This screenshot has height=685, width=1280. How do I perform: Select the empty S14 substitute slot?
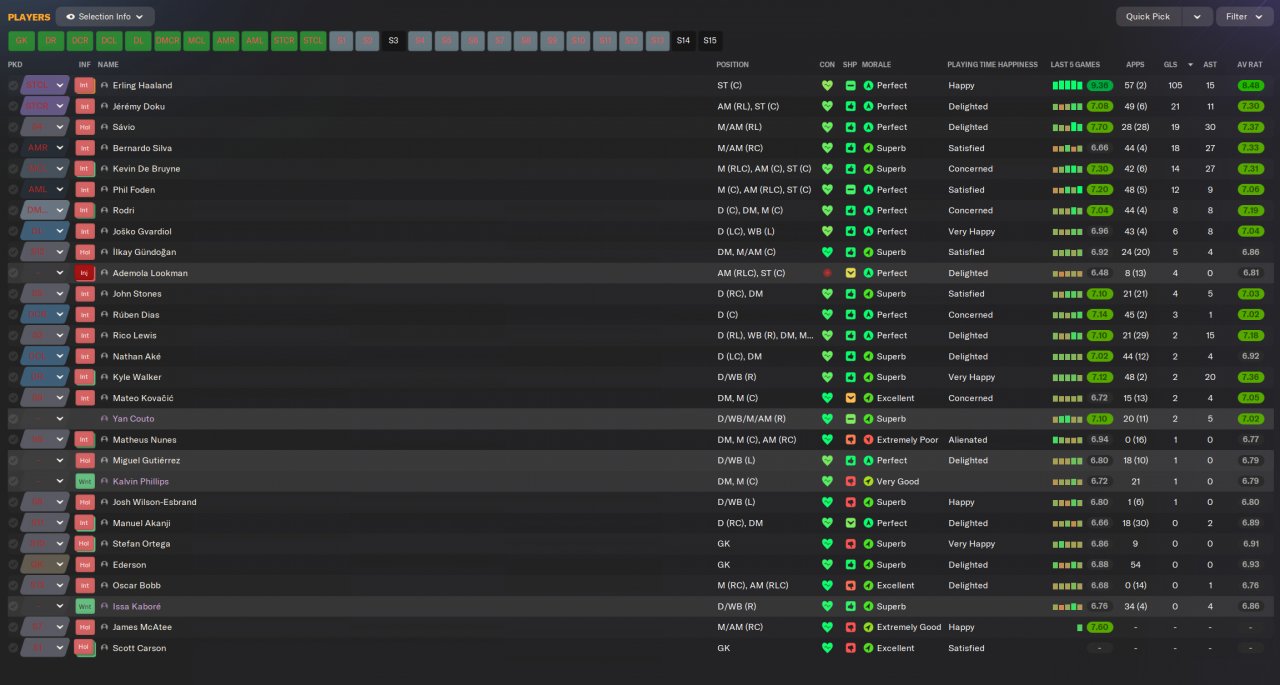(683, 41)
